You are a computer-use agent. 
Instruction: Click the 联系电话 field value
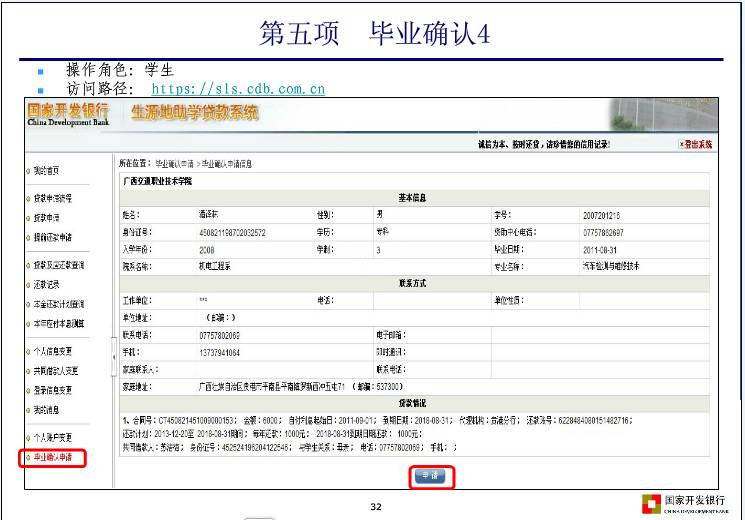point(220,336)
